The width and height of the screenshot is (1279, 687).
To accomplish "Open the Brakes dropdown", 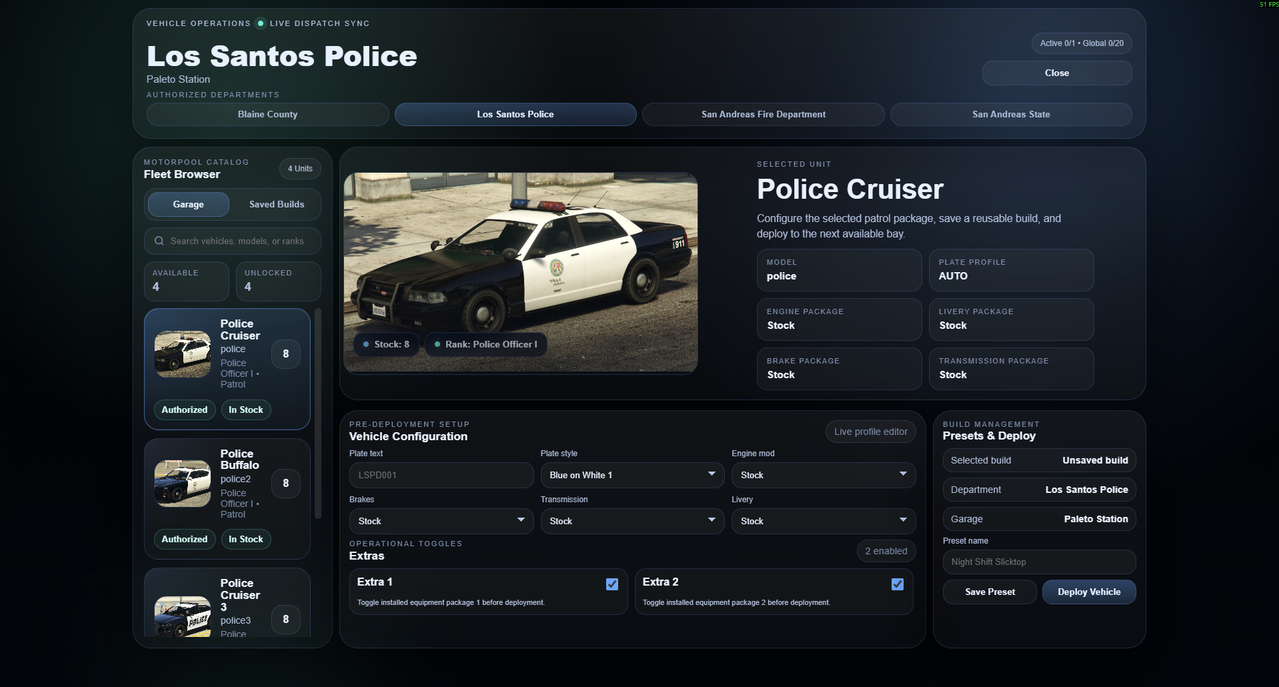I will pos(441,521).
